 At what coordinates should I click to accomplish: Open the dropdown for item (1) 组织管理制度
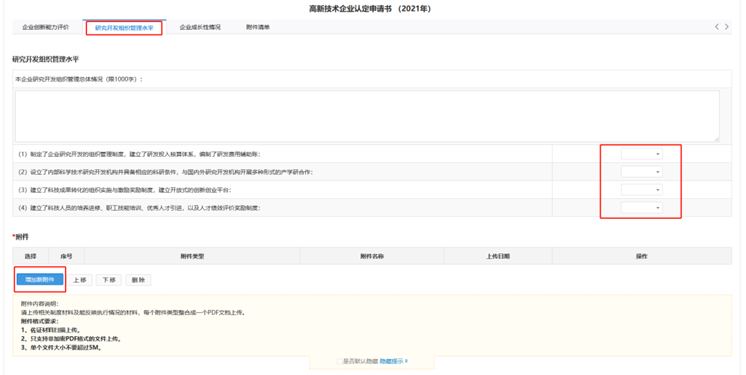[x=641, y=154]
